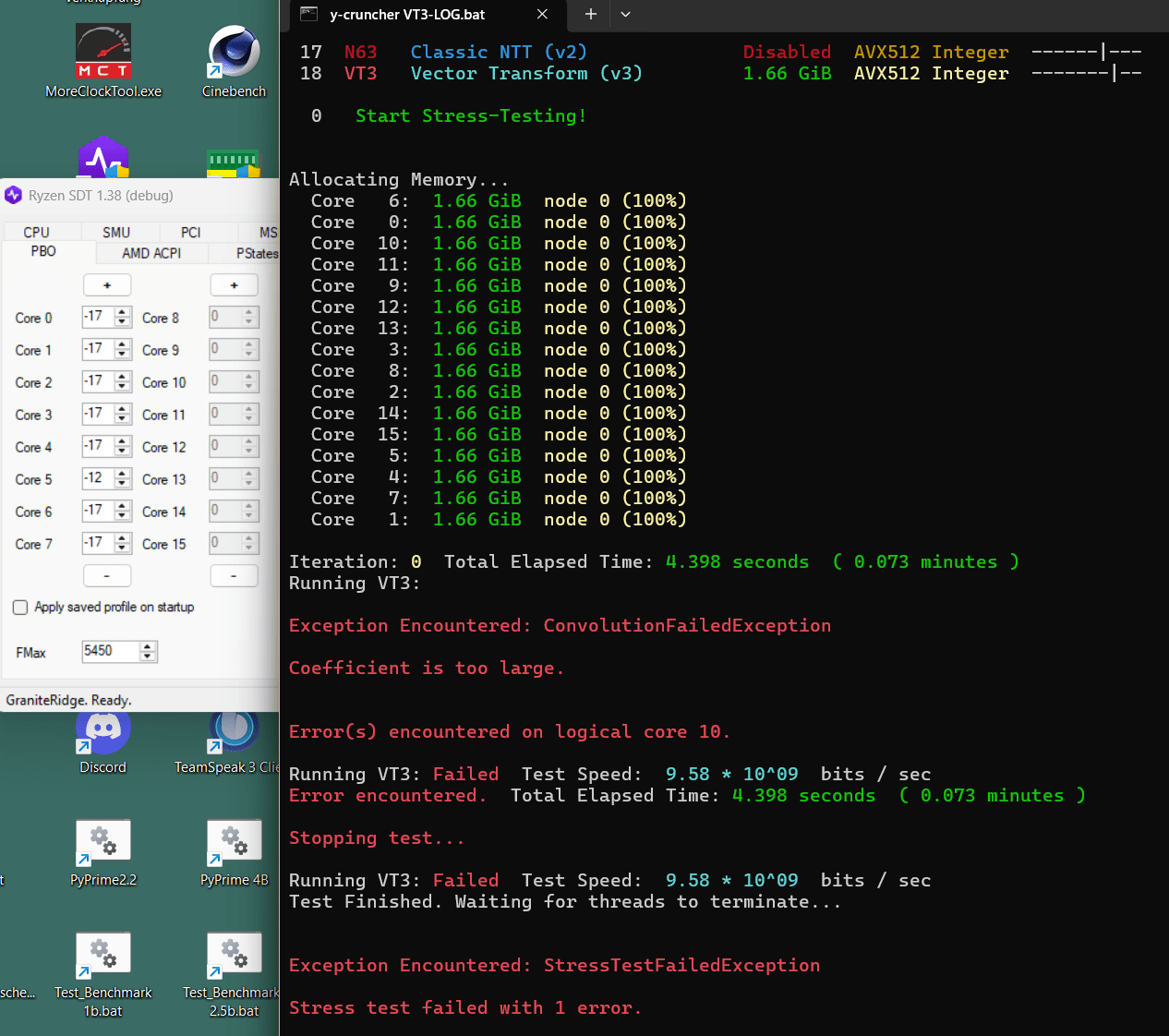Increase the FMax value with up arrow
1169x1036 pixels.
(x=148, y=646)
